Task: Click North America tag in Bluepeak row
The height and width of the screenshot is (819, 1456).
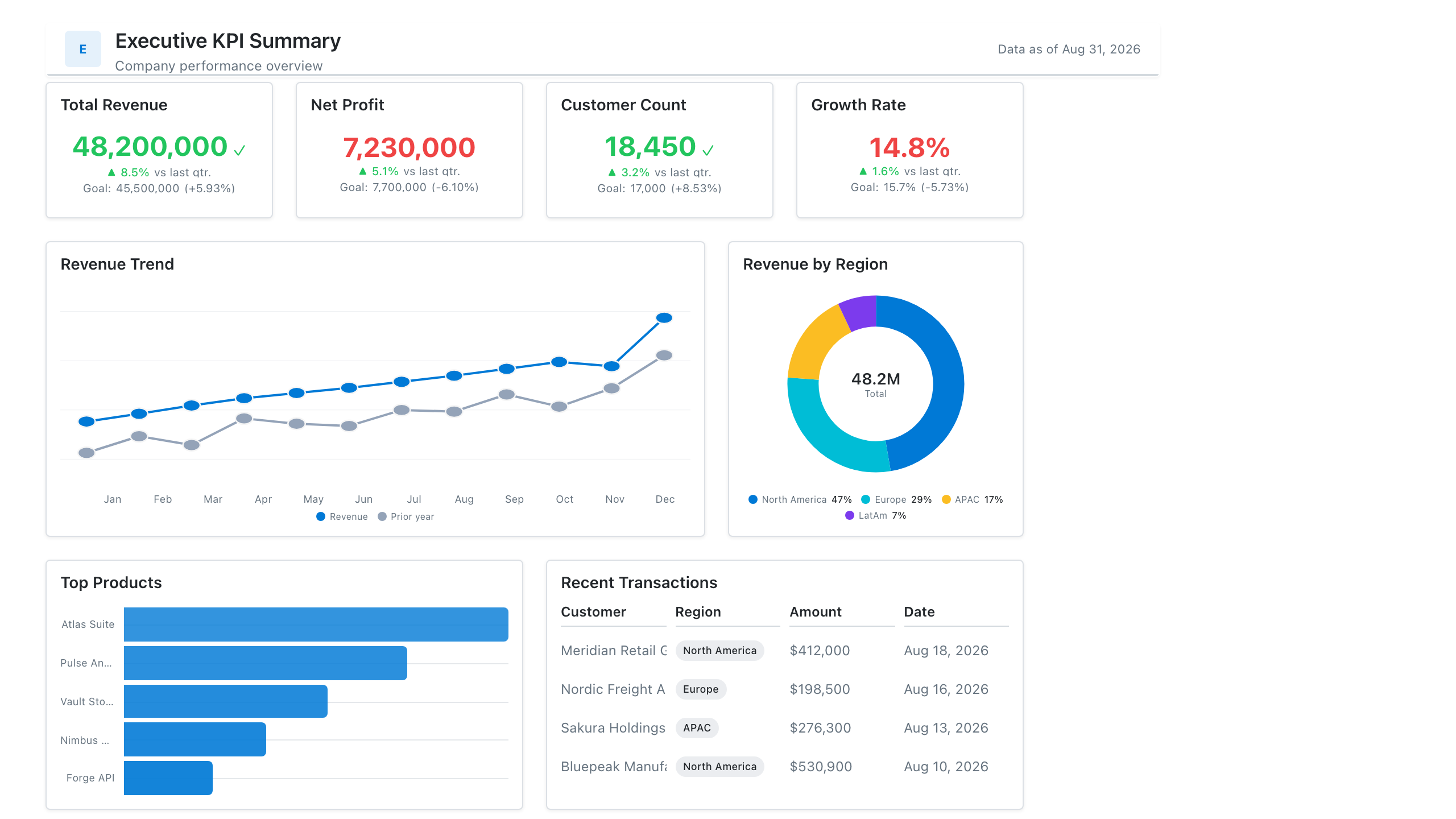Action: point(719,767)
